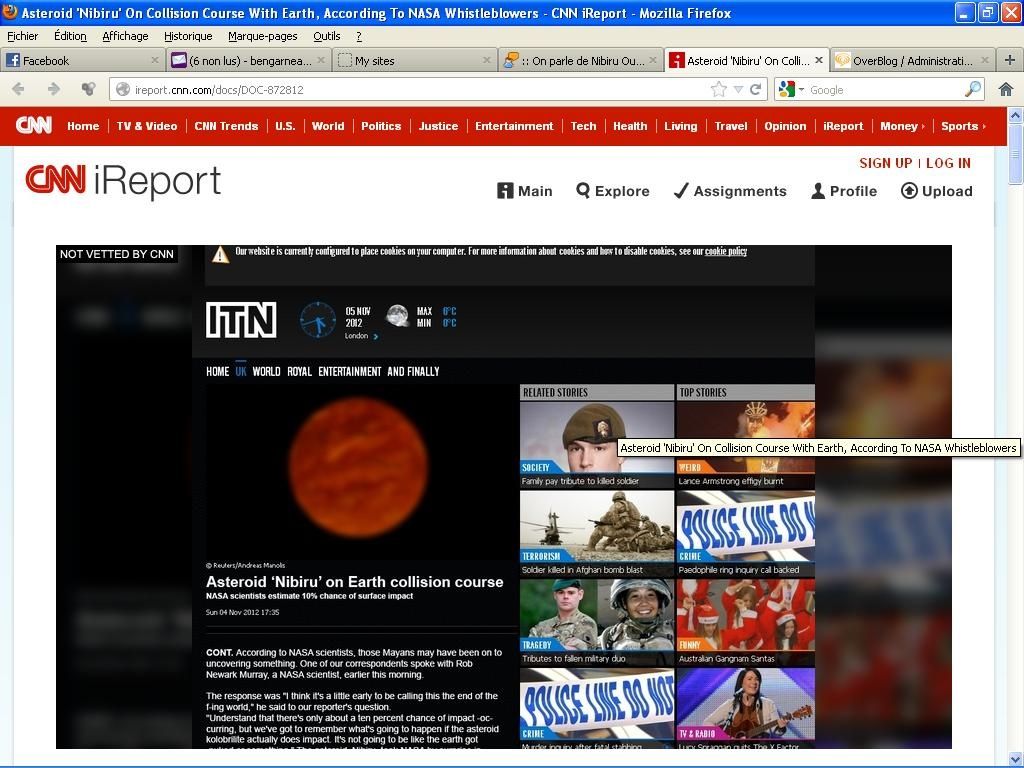Open the Outils menu
The width and height of the screenshot is (1024, 768).
coord(327,36)
